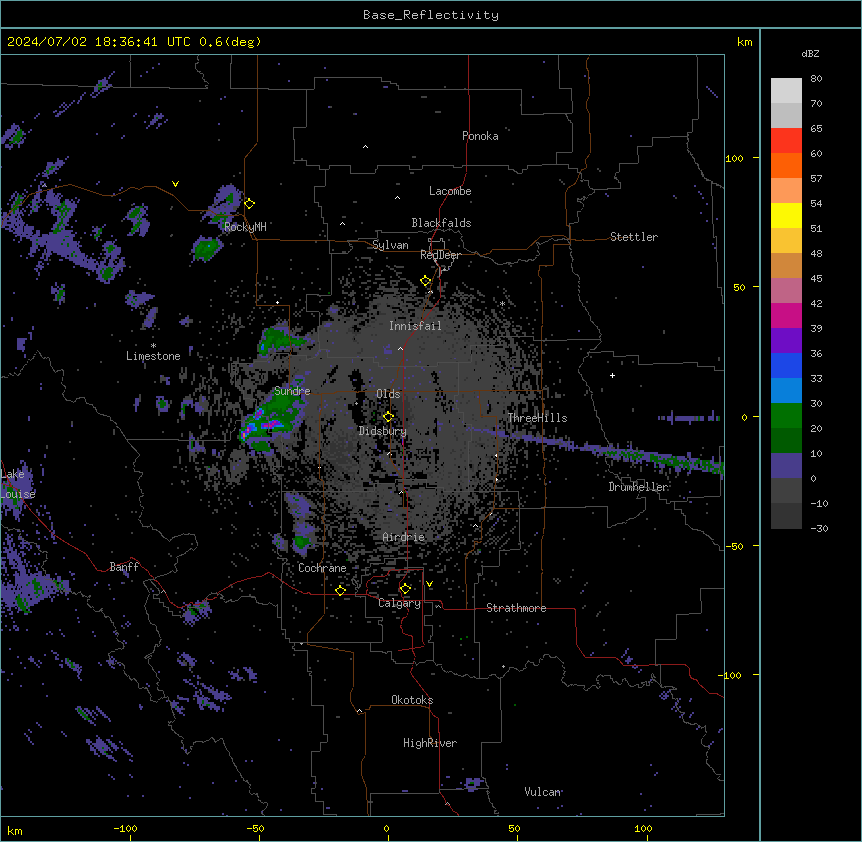Click the Drumheller label

[638, 487]
